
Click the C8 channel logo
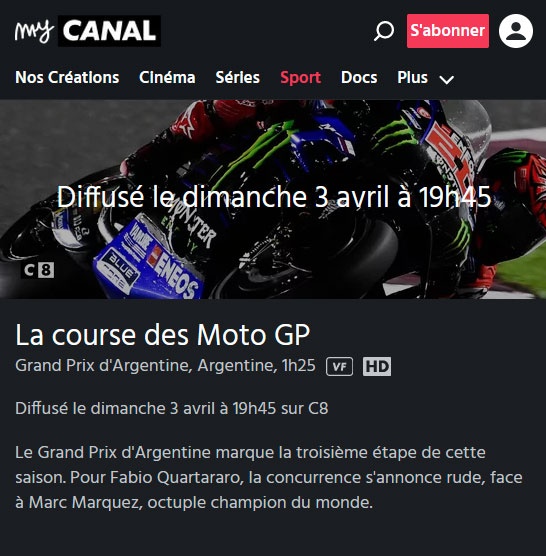[x=38, y=270]
